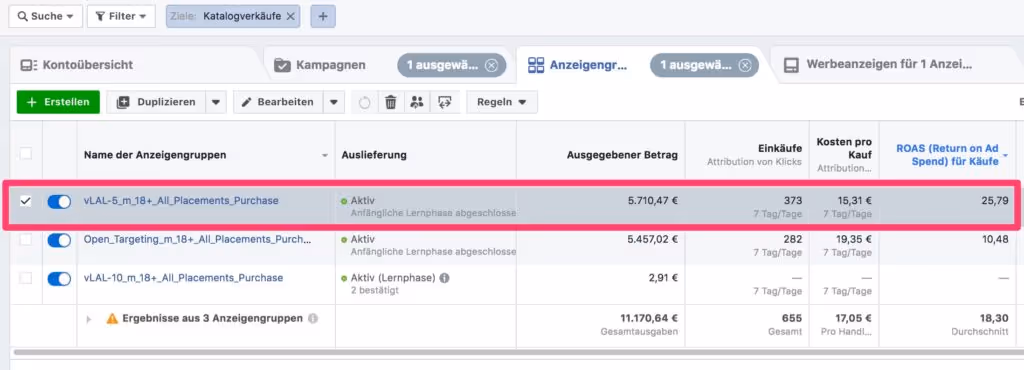The width and height of the screenshot is (1024, 370).
Task: Toggle the select-all header checkbox
Action: click(x=25, y=153)
